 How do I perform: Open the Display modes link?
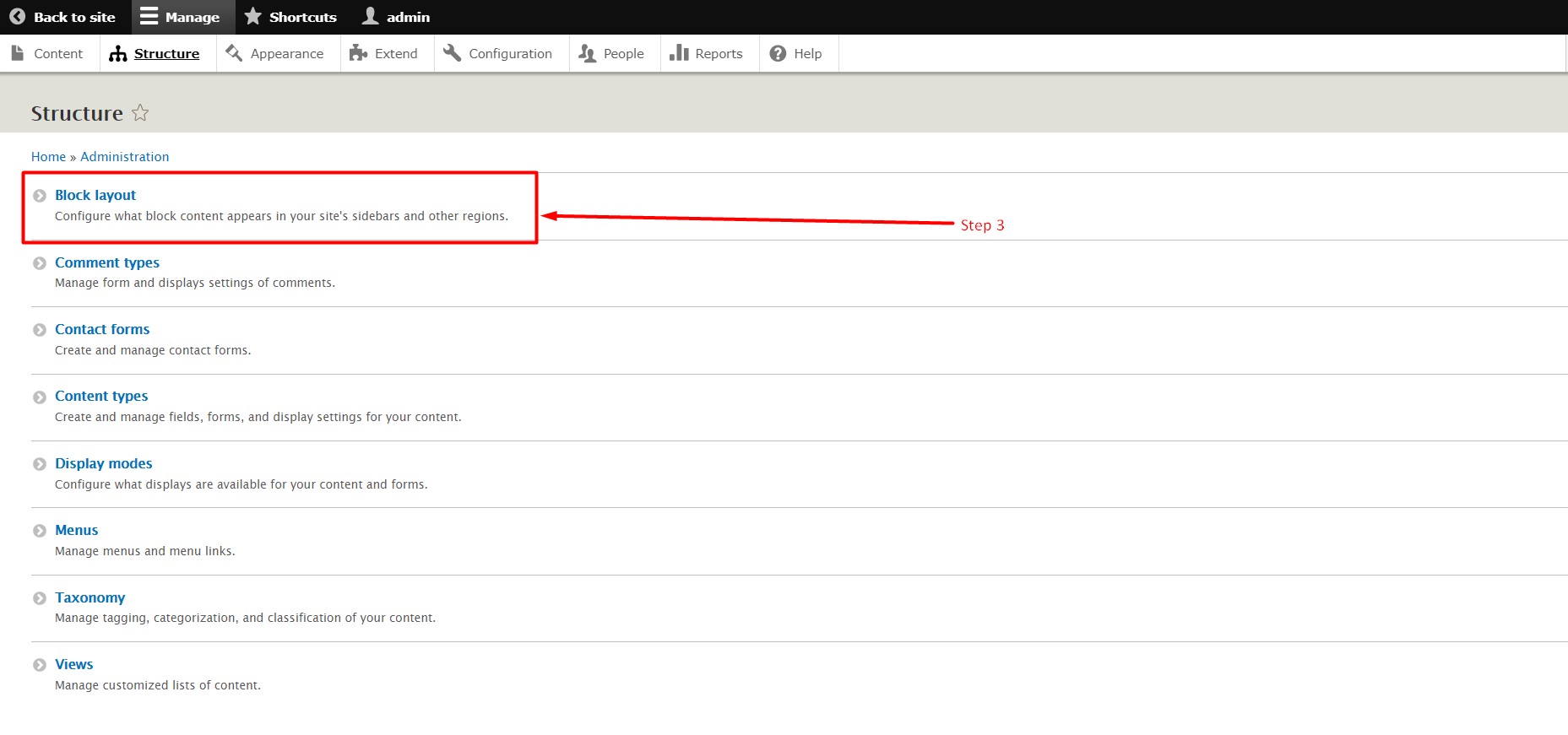point(104,463)
